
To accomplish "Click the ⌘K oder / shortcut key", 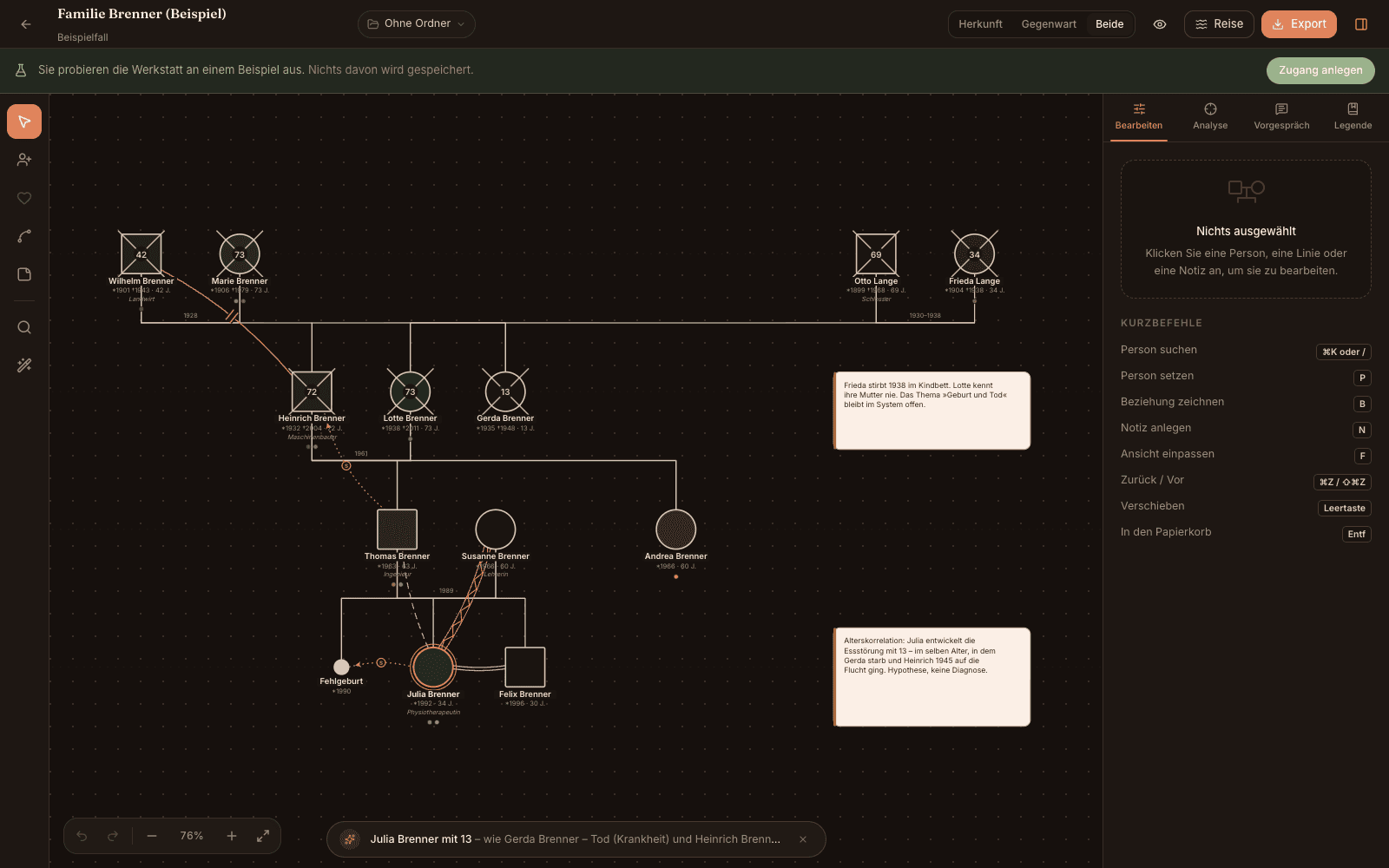I will (x=1343, y=352).
